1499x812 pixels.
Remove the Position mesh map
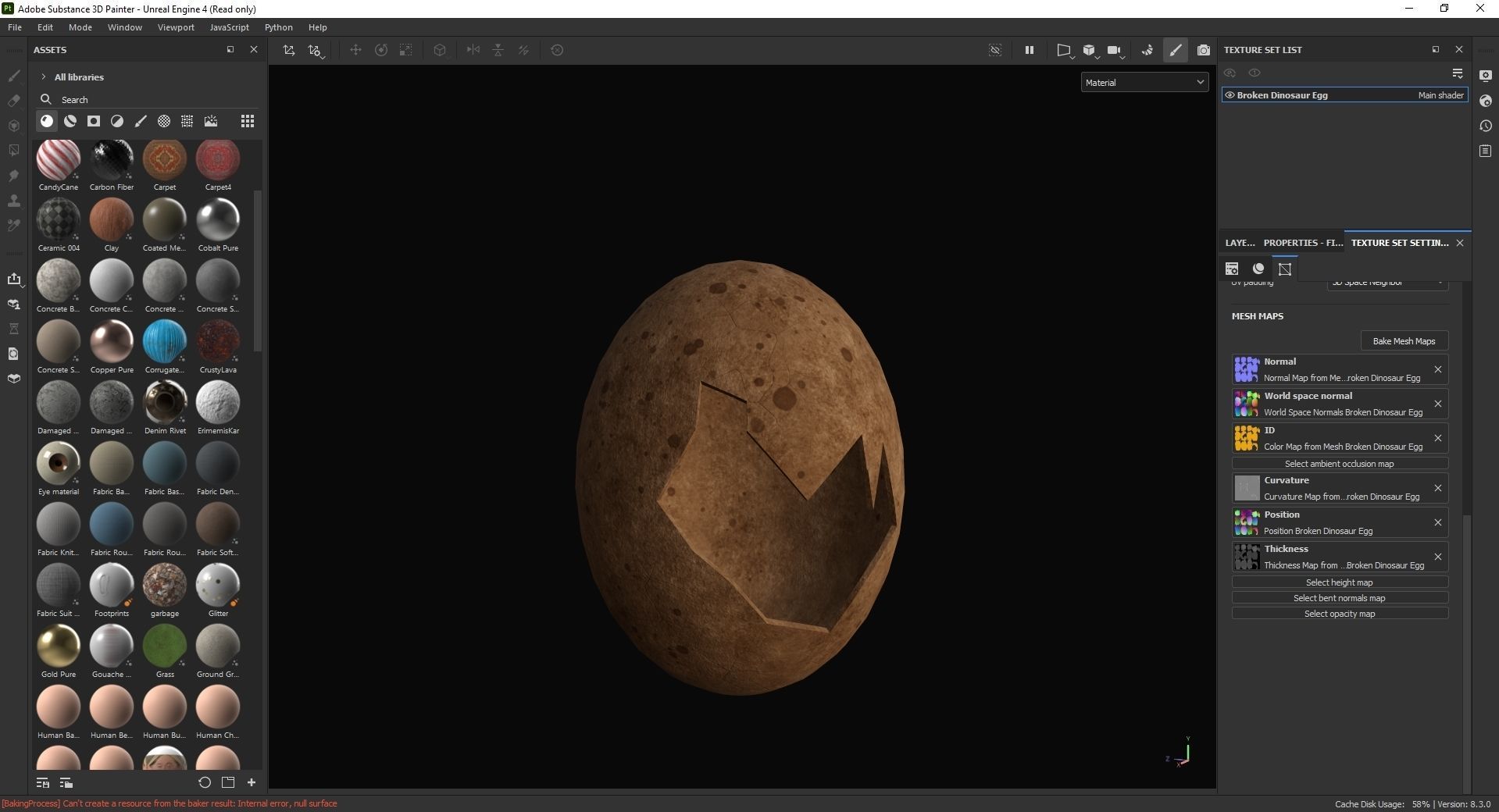tap(1438, 522)
